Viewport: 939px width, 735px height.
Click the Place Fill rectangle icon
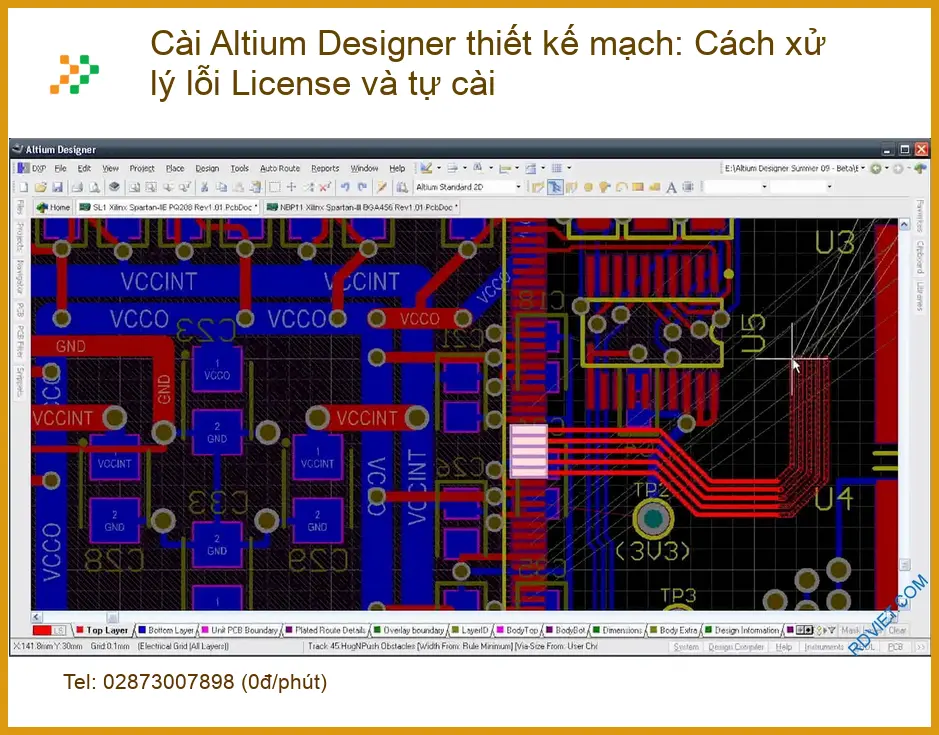coord(638,187)
